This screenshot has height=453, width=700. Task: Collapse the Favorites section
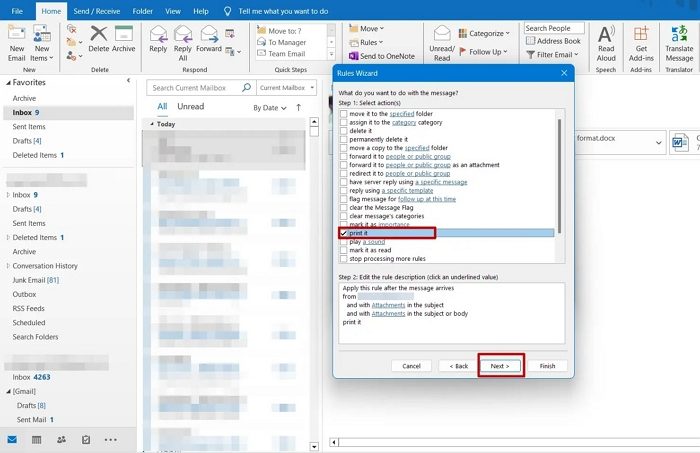[x=8, y=83]
